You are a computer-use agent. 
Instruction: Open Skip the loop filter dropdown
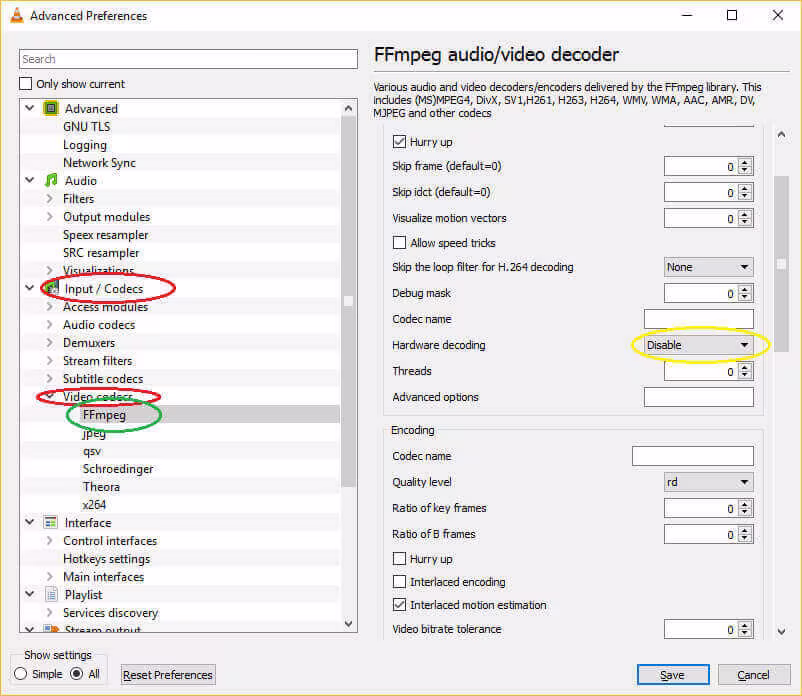708,267
